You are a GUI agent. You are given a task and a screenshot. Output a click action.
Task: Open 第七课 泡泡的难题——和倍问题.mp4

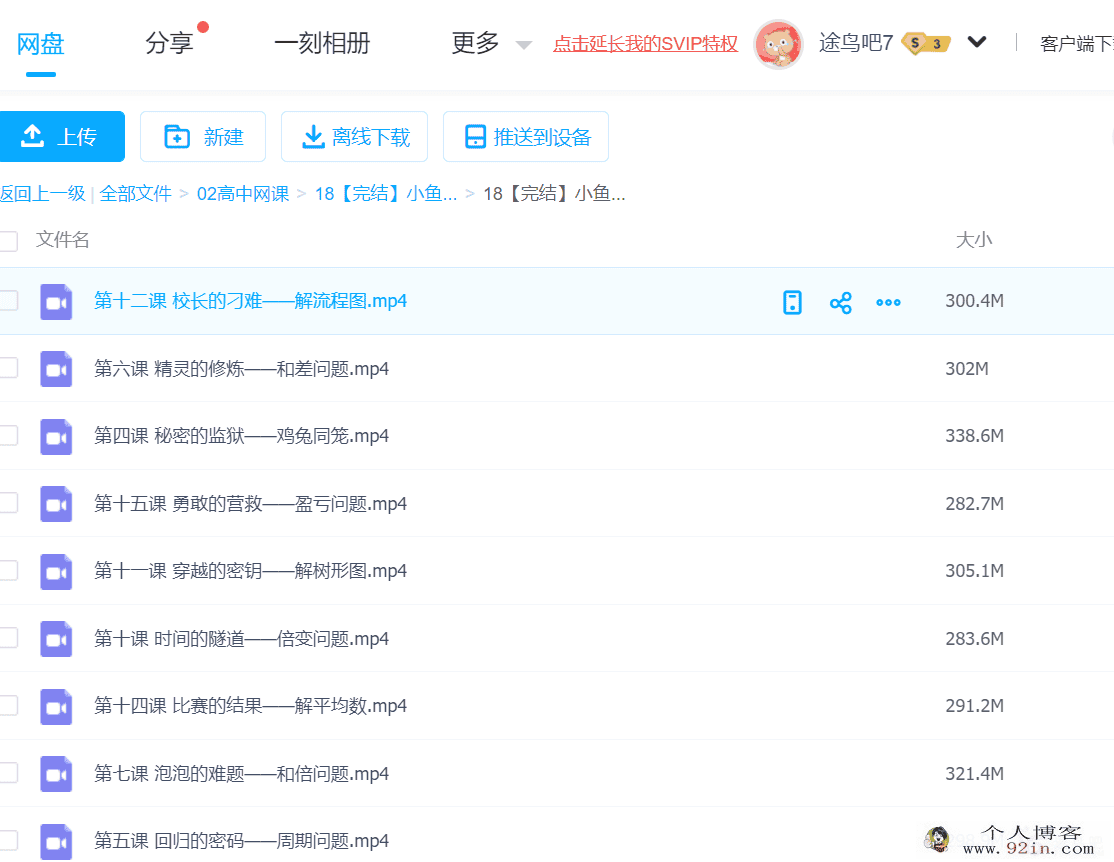tap(242, 773)
